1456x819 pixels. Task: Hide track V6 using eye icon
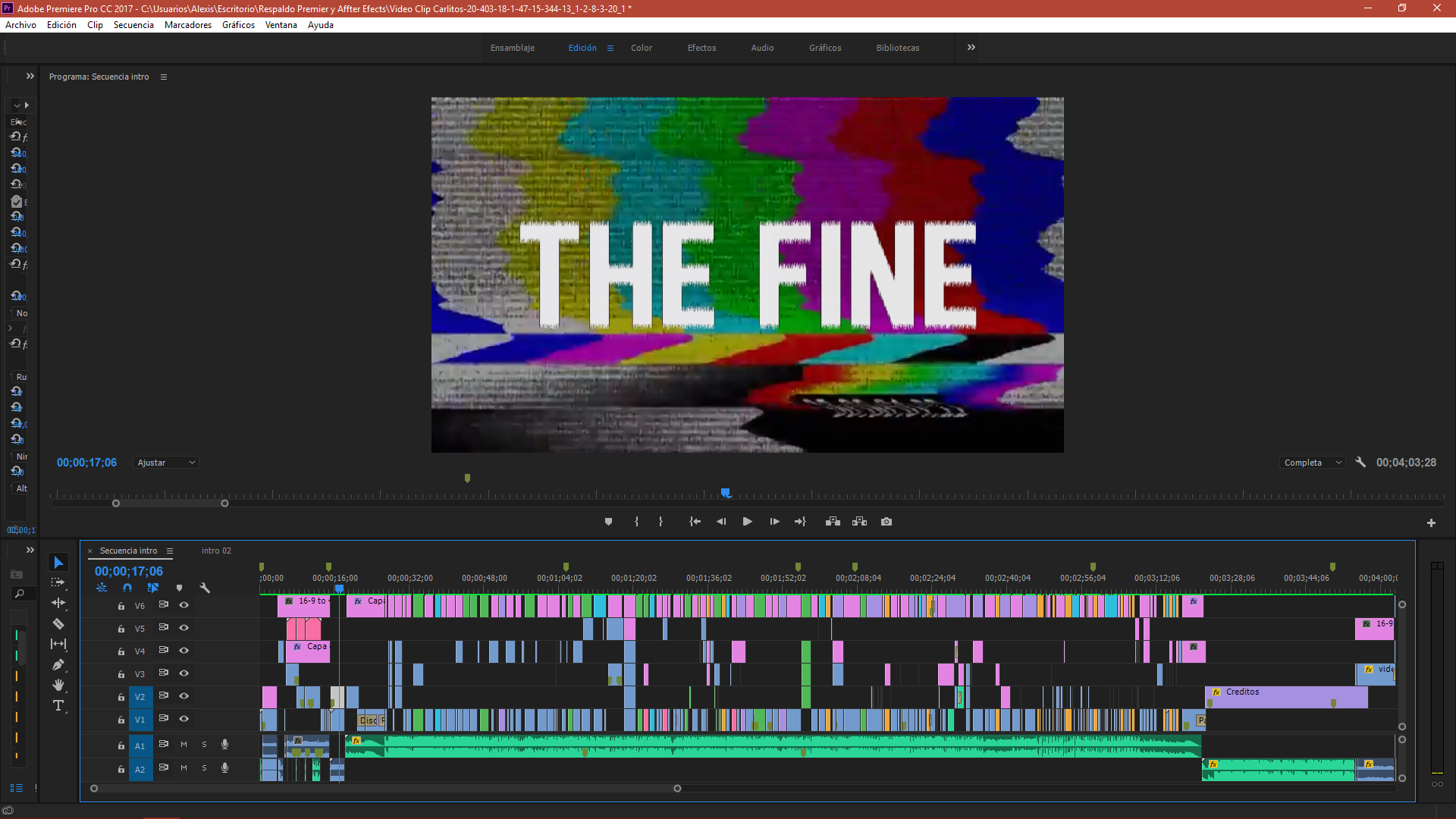184,605
